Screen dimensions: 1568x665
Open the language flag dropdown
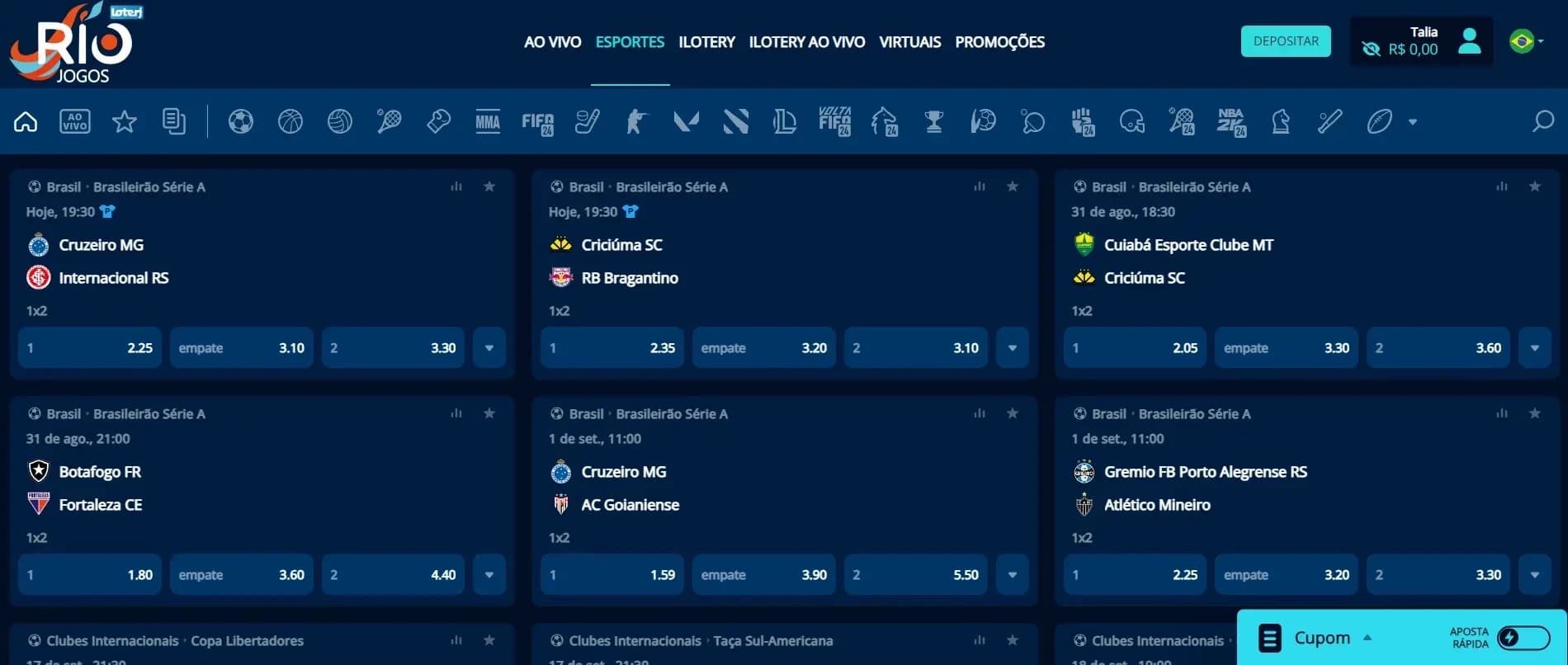tap(1527, 40)
